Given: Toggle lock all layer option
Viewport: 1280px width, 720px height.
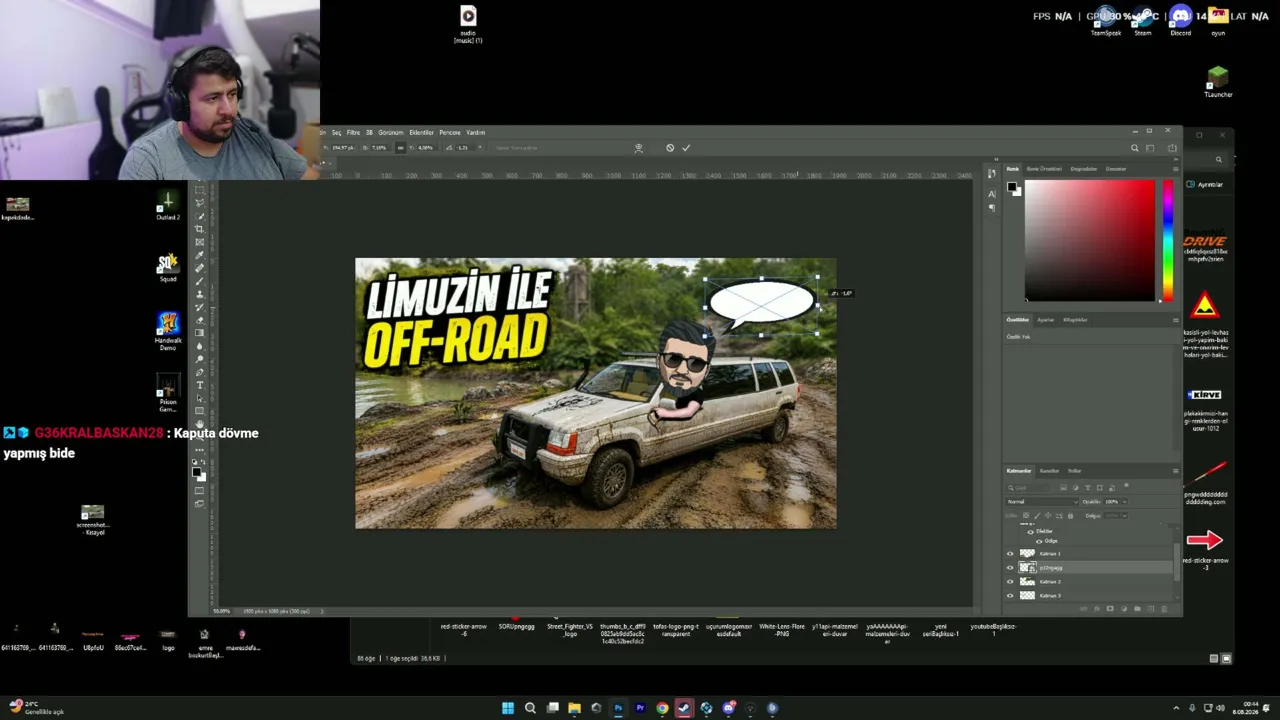Looking at the screenshot, I should click(1070, 516).
